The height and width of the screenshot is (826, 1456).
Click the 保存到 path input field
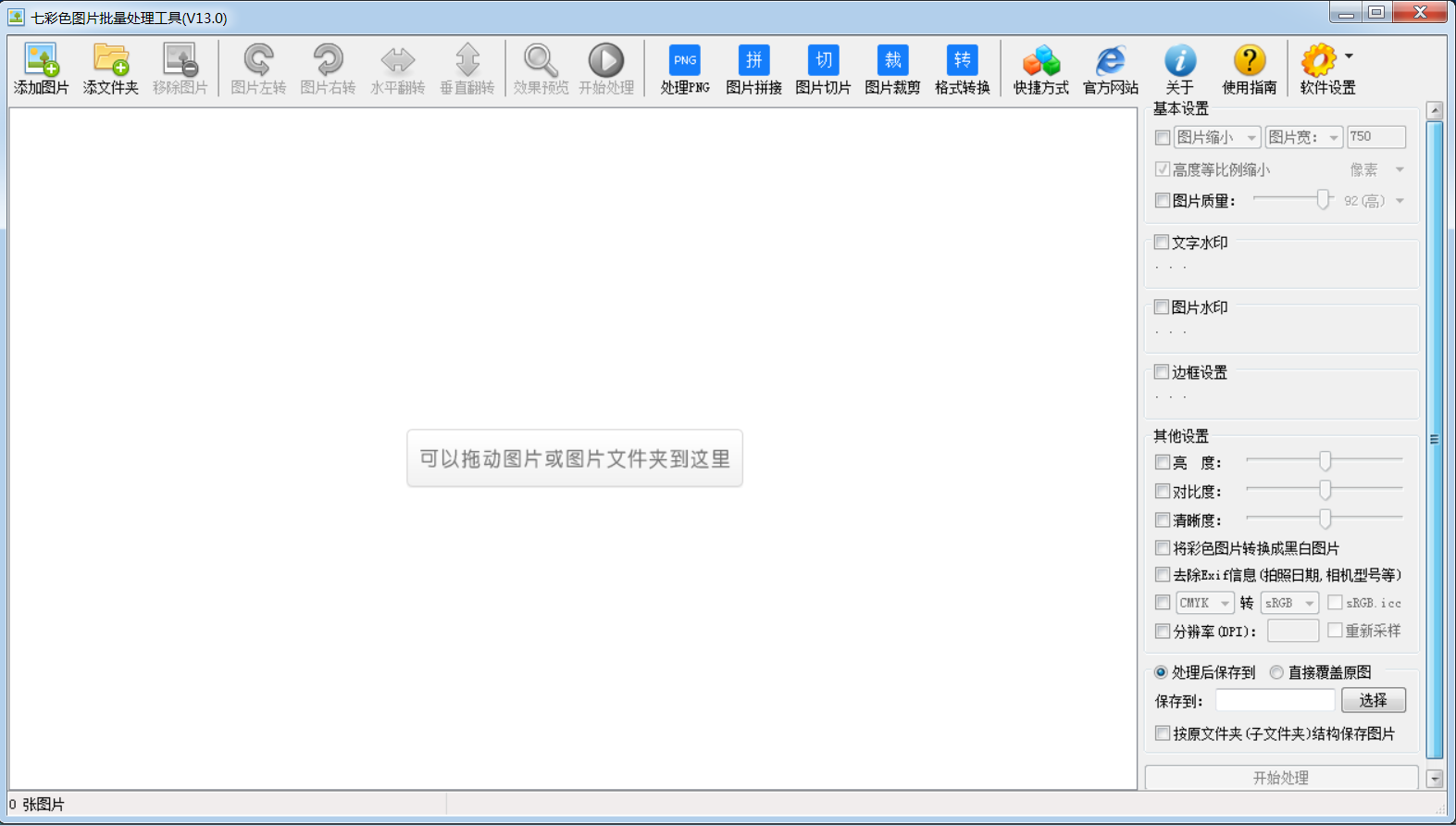tap(1275, 701)
